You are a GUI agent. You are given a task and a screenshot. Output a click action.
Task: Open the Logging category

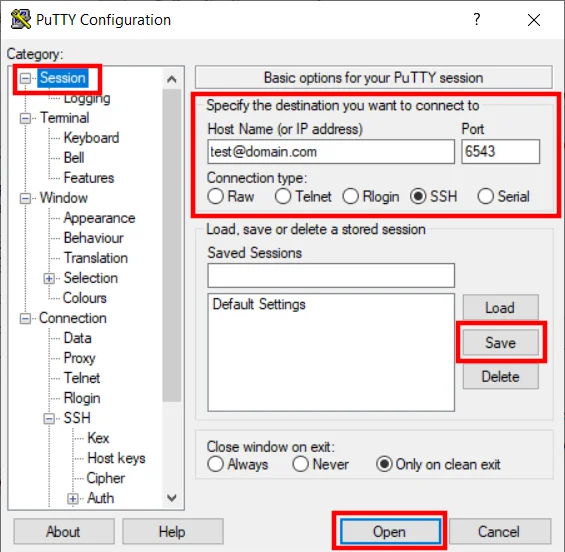pos(87,98)
